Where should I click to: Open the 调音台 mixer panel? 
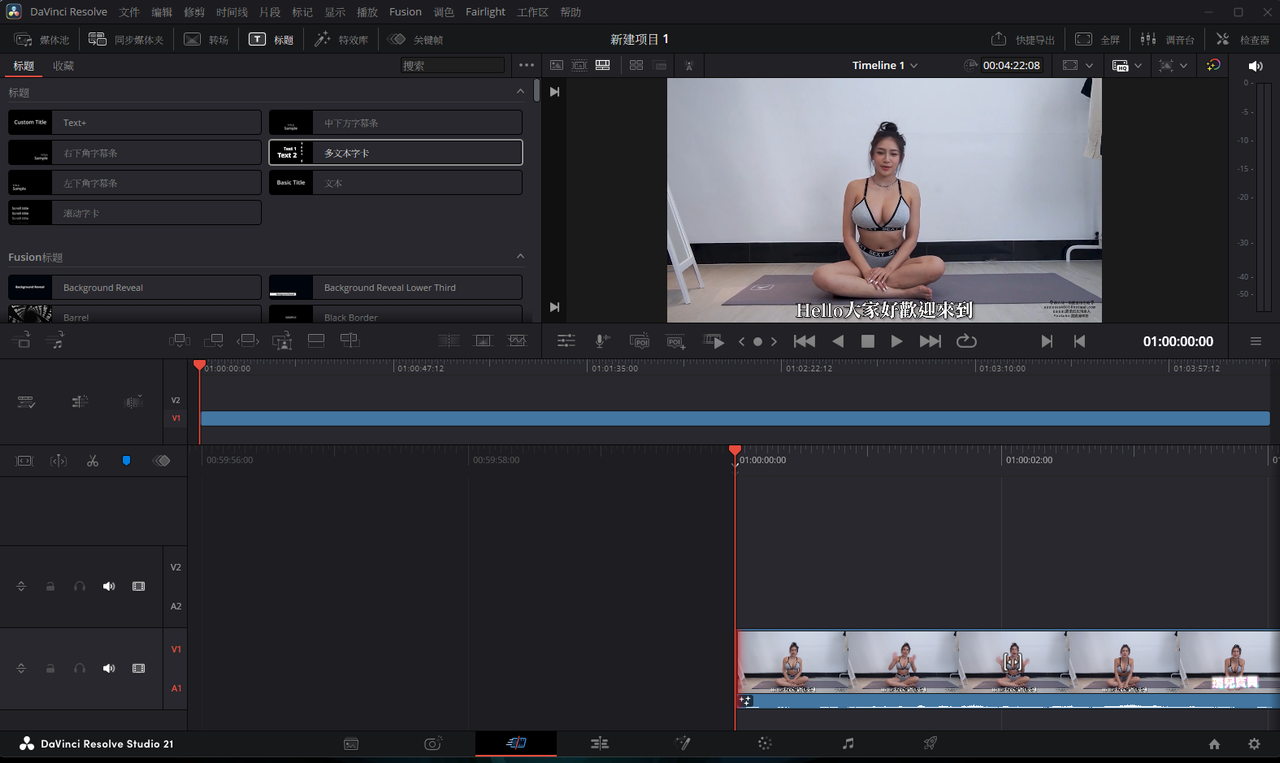(1168, 39)
